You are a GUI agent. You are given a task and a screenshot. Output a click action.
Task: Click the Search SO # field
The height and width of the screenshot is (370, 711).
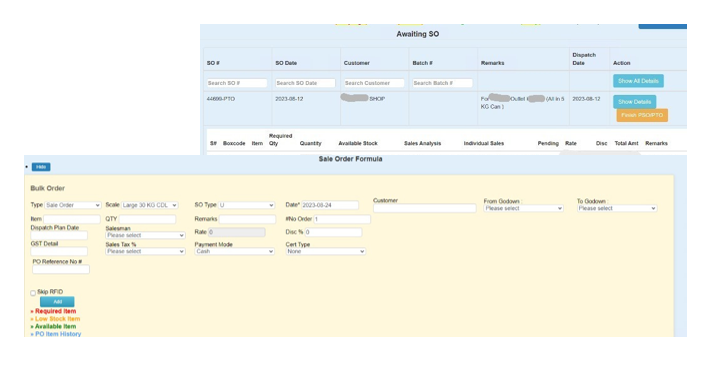237,83
